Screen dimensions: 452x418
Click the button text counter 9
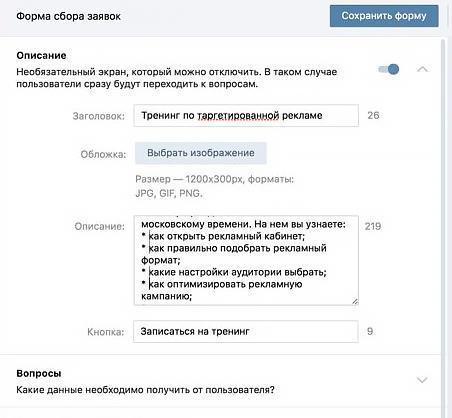point(370,331)
